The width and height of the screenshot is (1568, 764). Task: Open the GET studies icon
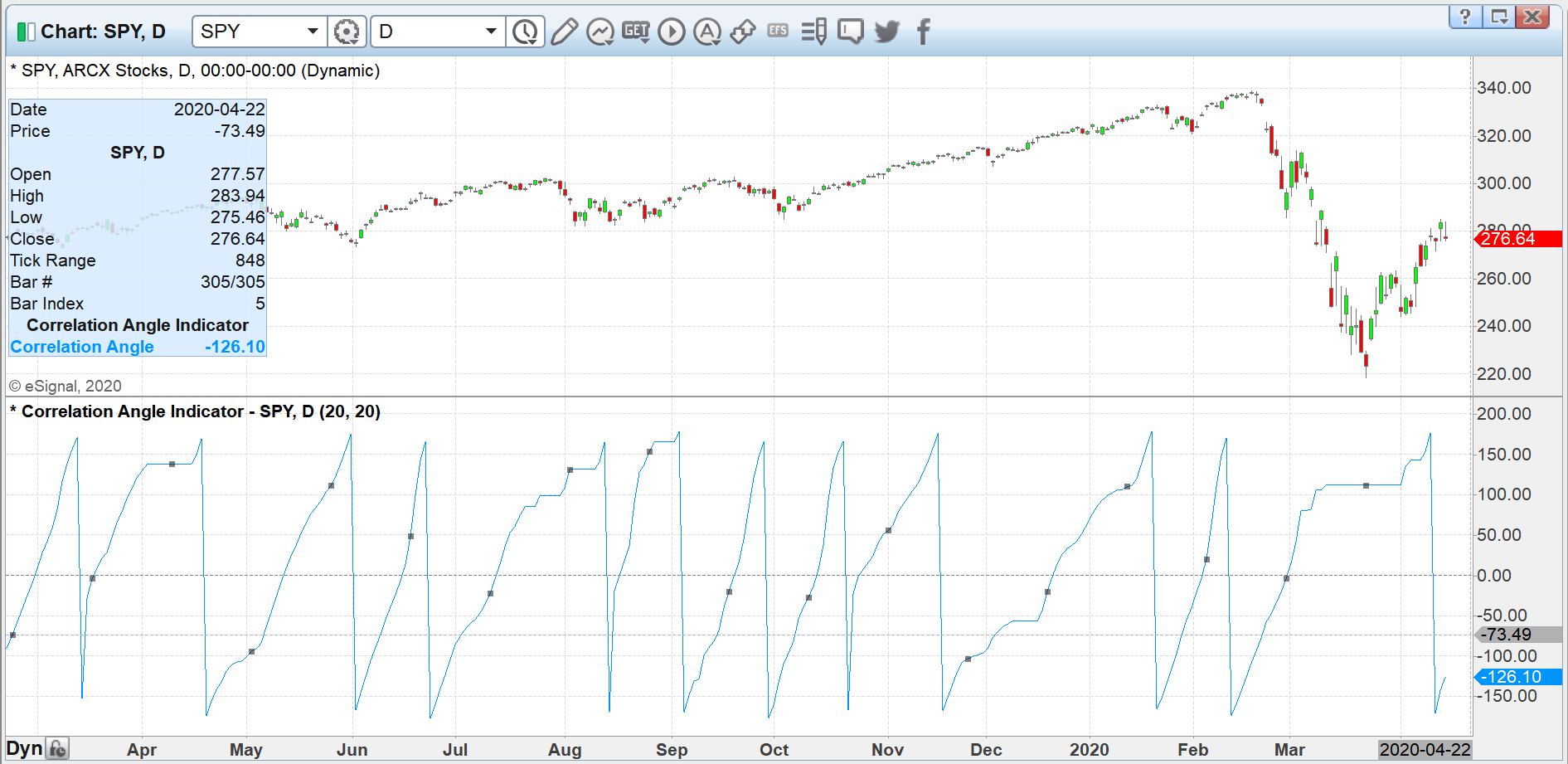[x=635, y=31]
